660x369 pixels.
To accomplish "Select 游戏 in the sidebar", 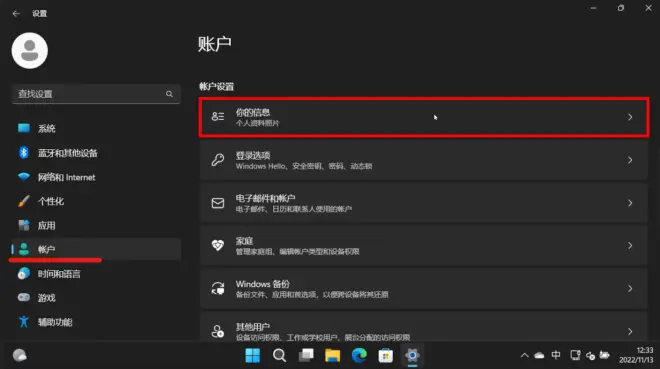I will point(97,298).
